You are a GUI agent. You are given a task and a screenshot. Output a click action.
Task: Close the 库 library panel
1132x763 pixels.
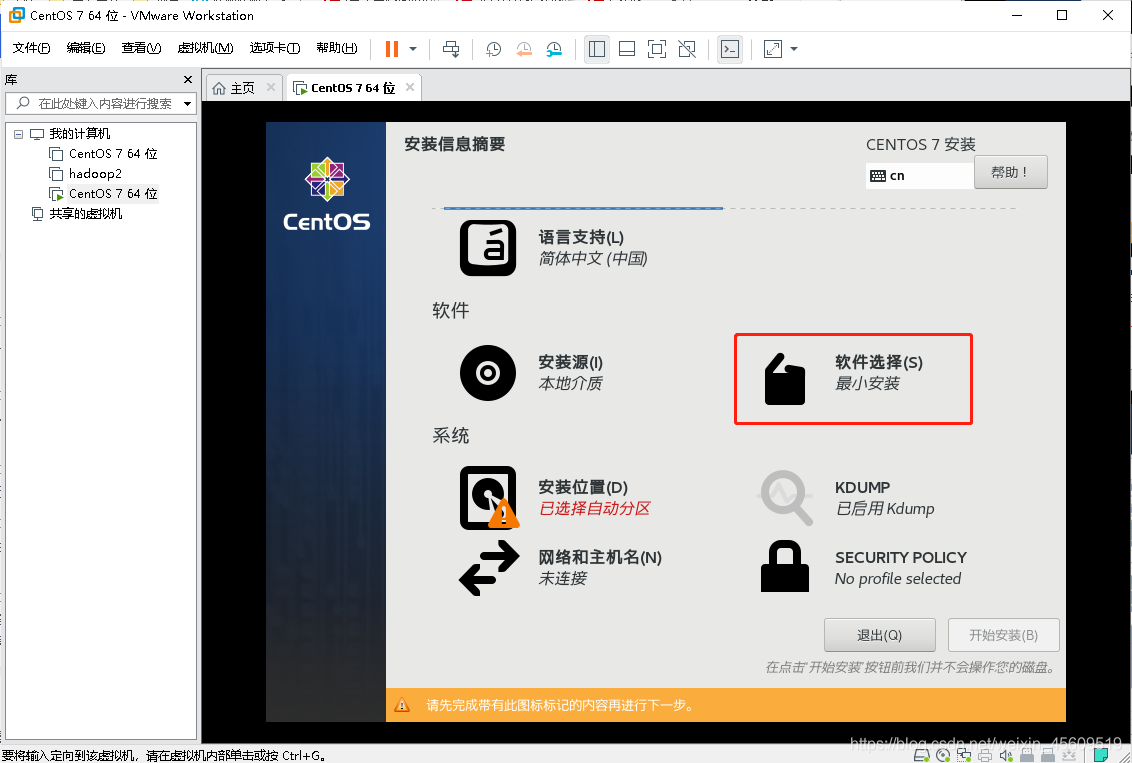tap(188, 79)
